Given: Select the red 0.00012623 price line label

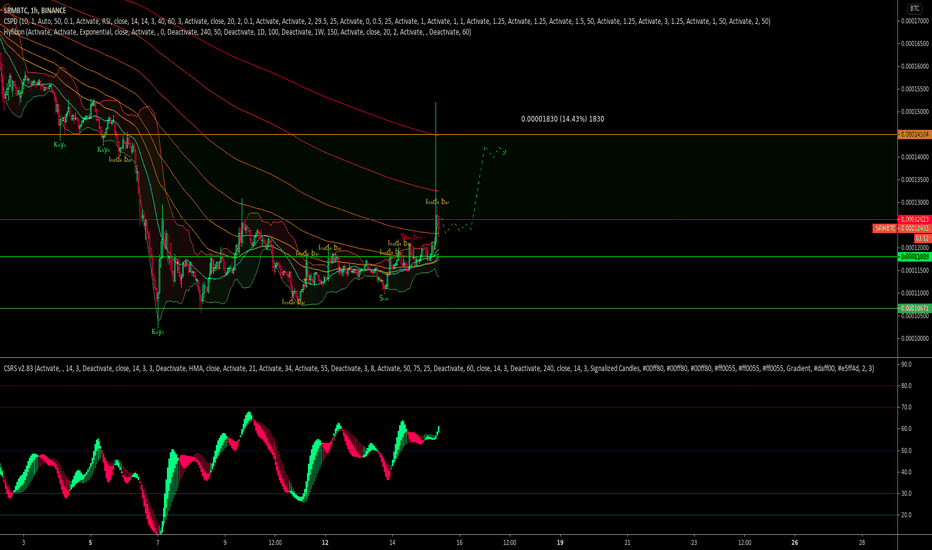Looking at the screenshot, I should [x=914, y=220].
